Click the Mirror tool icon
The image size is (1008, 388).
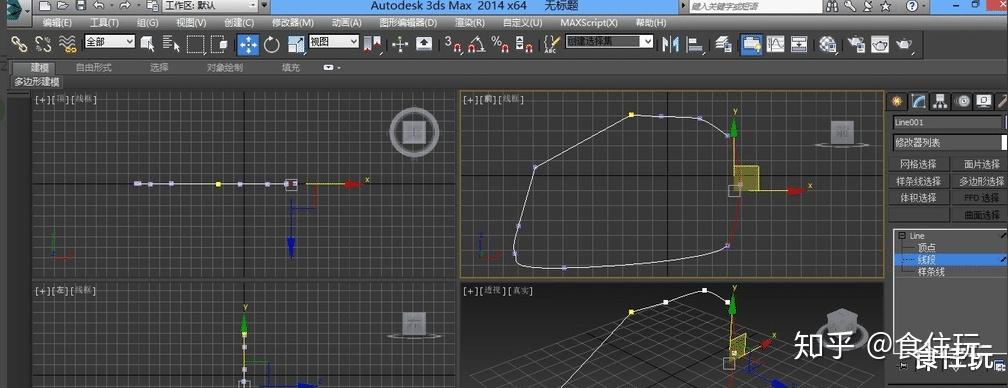pyautogui.click(x=670, y=44)
